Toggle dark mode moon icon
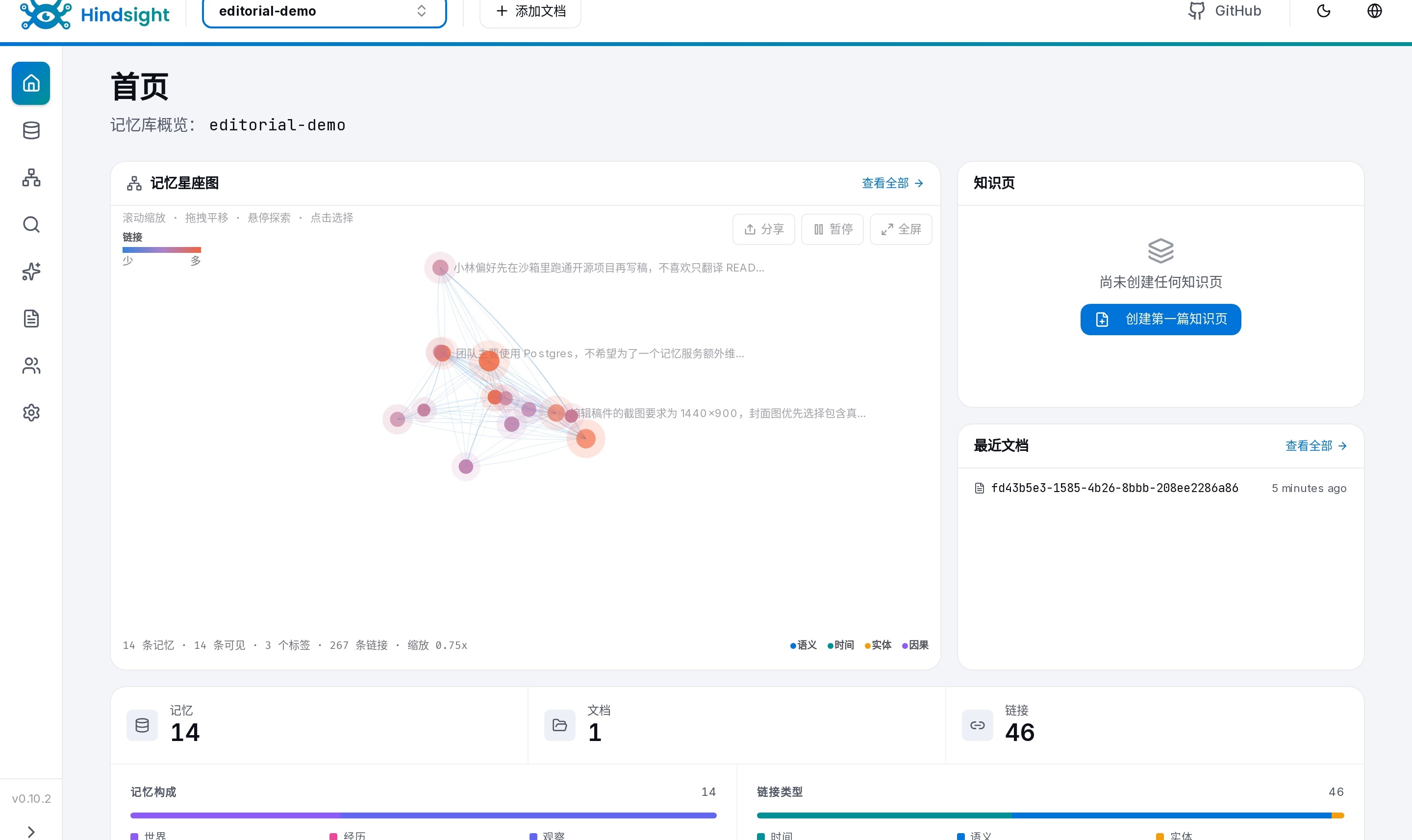The image size is (1412, 840). click(1324, 11)
